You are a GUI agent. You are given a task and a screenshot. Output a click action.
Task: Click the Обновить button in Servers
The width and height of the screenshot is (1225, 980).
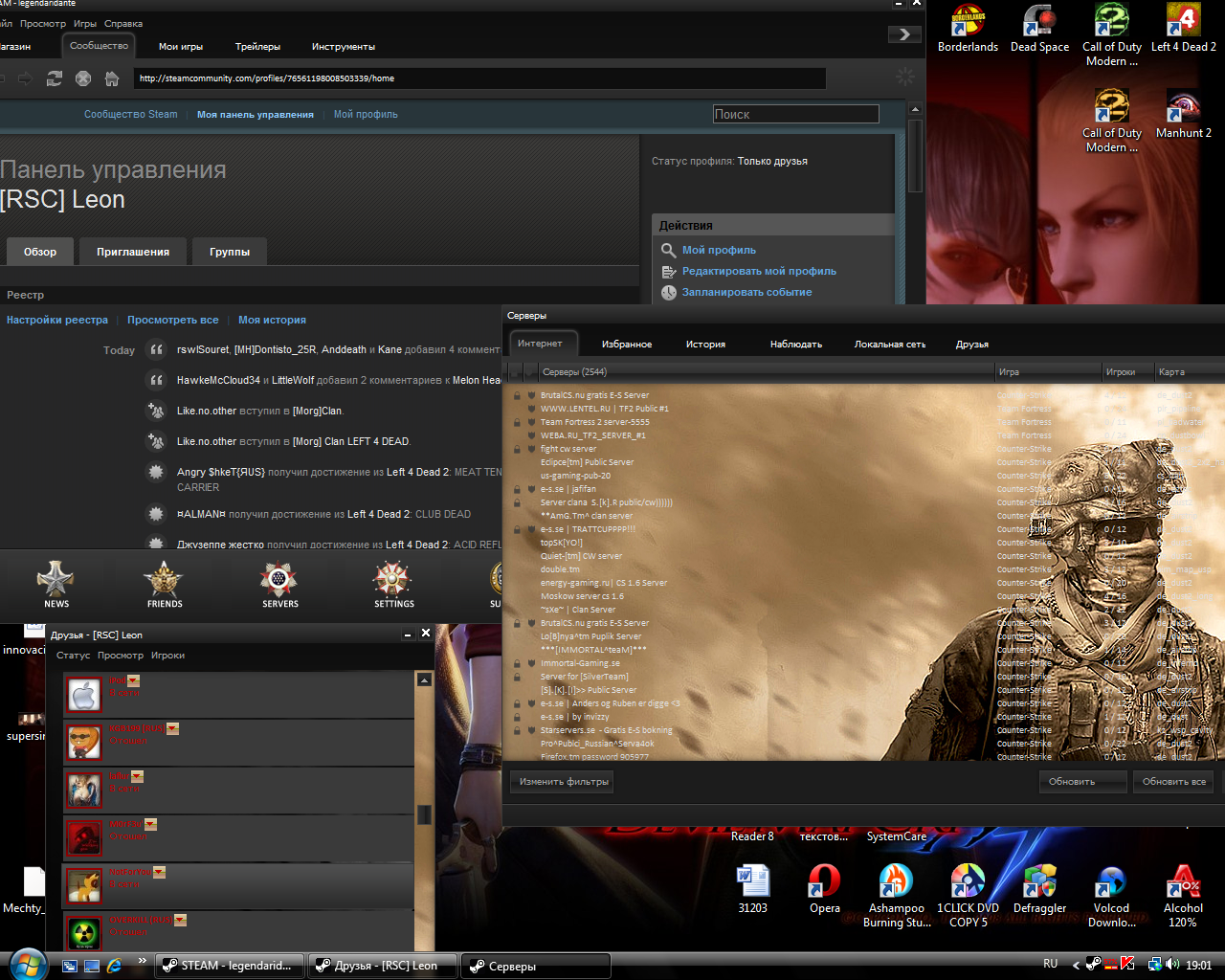point(1082,782)
